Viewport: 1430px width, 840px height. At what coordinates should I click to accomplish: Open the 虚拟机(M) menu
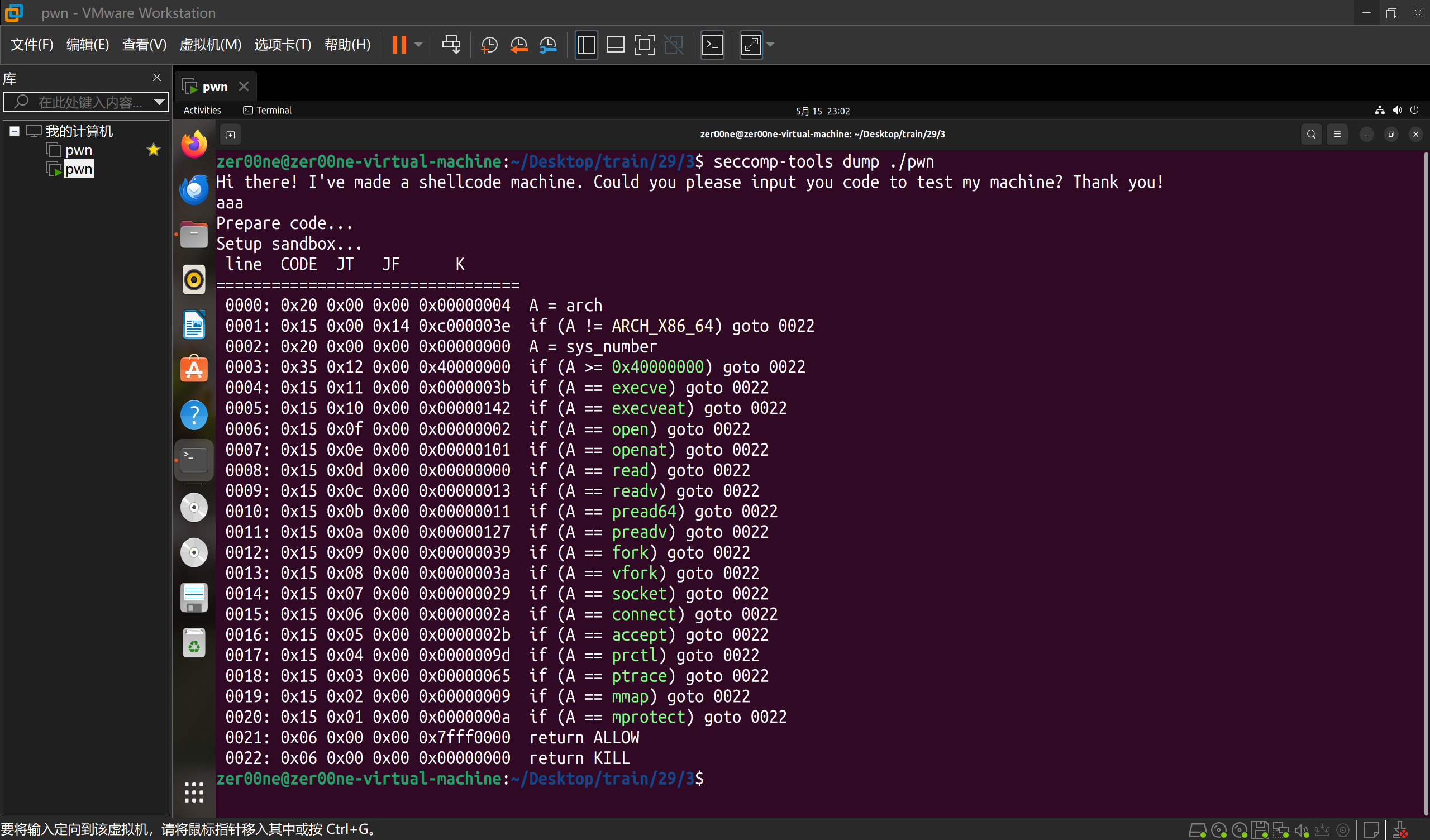click(x=210, y=44)
